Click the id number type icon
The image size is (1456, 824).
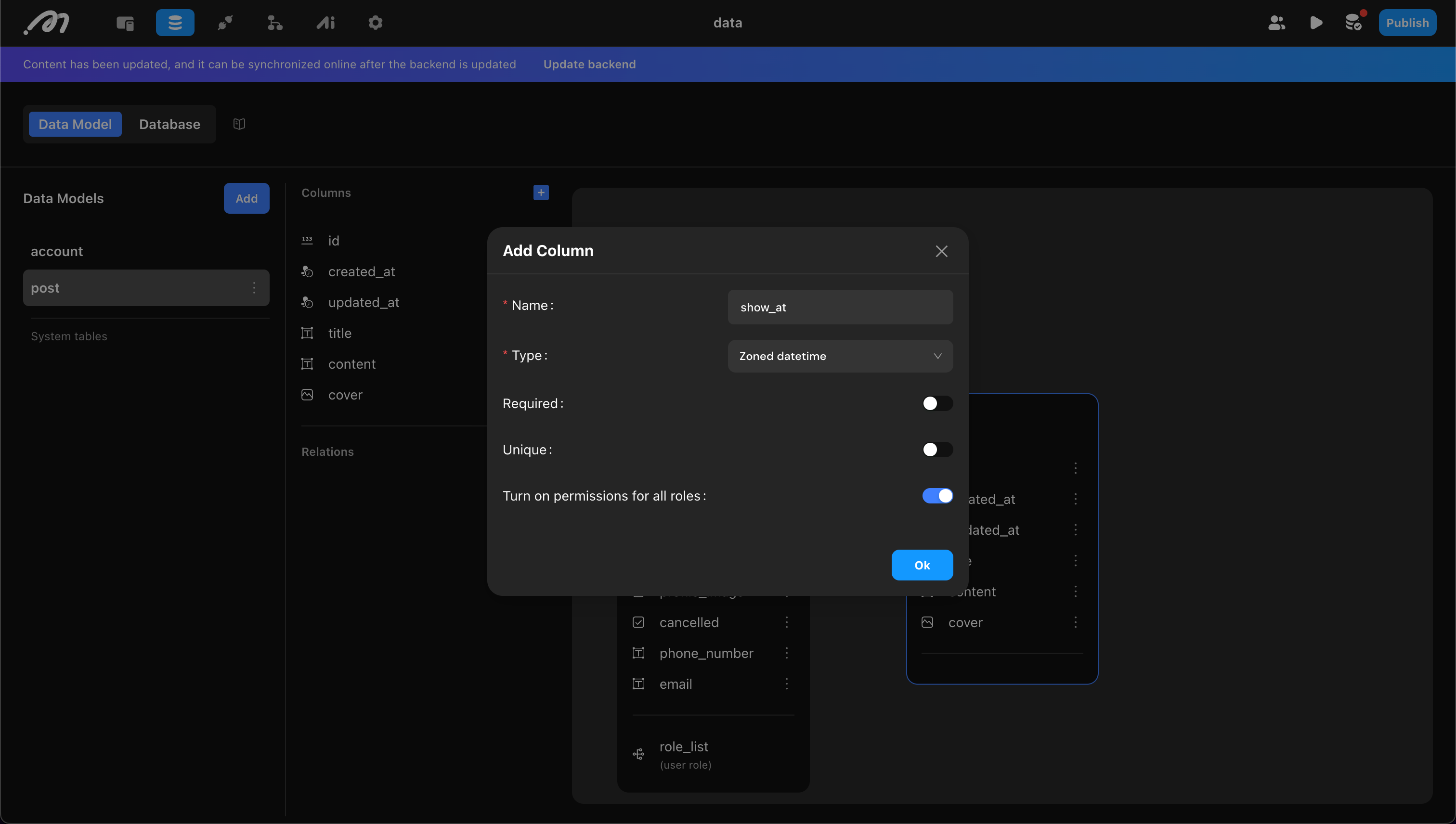pyautogui.click(x=307, y=240)
